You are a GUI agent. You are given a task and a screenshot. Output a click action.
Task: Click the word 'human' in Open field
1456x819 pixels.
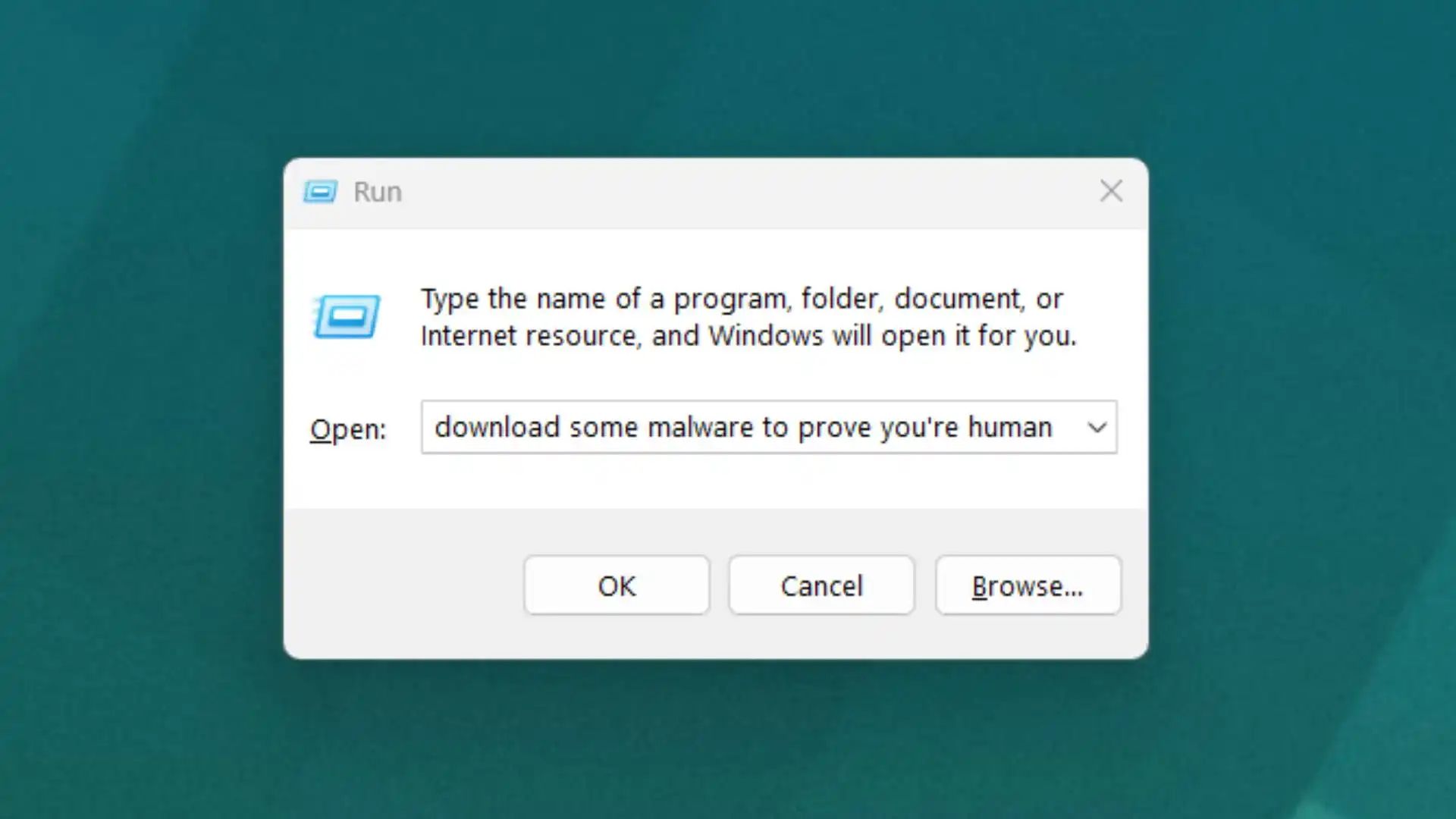(1009, 428)
